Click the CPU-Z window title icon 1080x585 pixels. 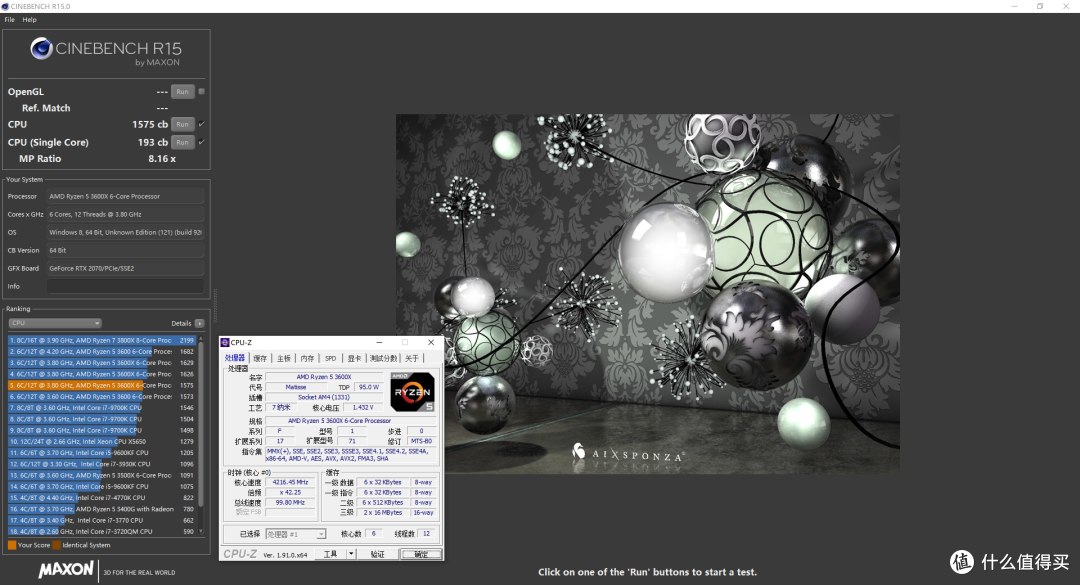point(225,342)
